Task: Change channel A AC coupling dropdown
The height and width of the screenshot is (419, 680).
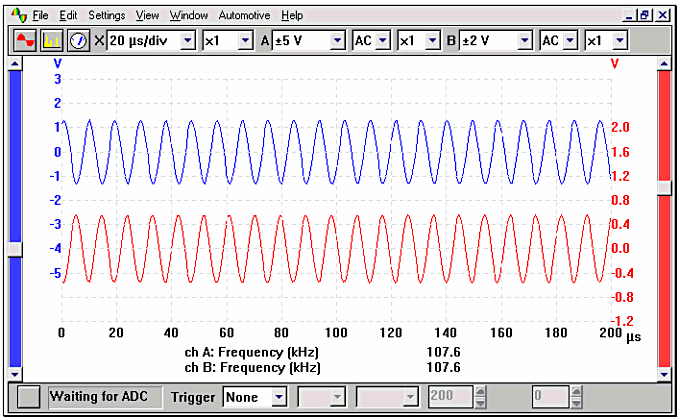Action: coord(383,41)
